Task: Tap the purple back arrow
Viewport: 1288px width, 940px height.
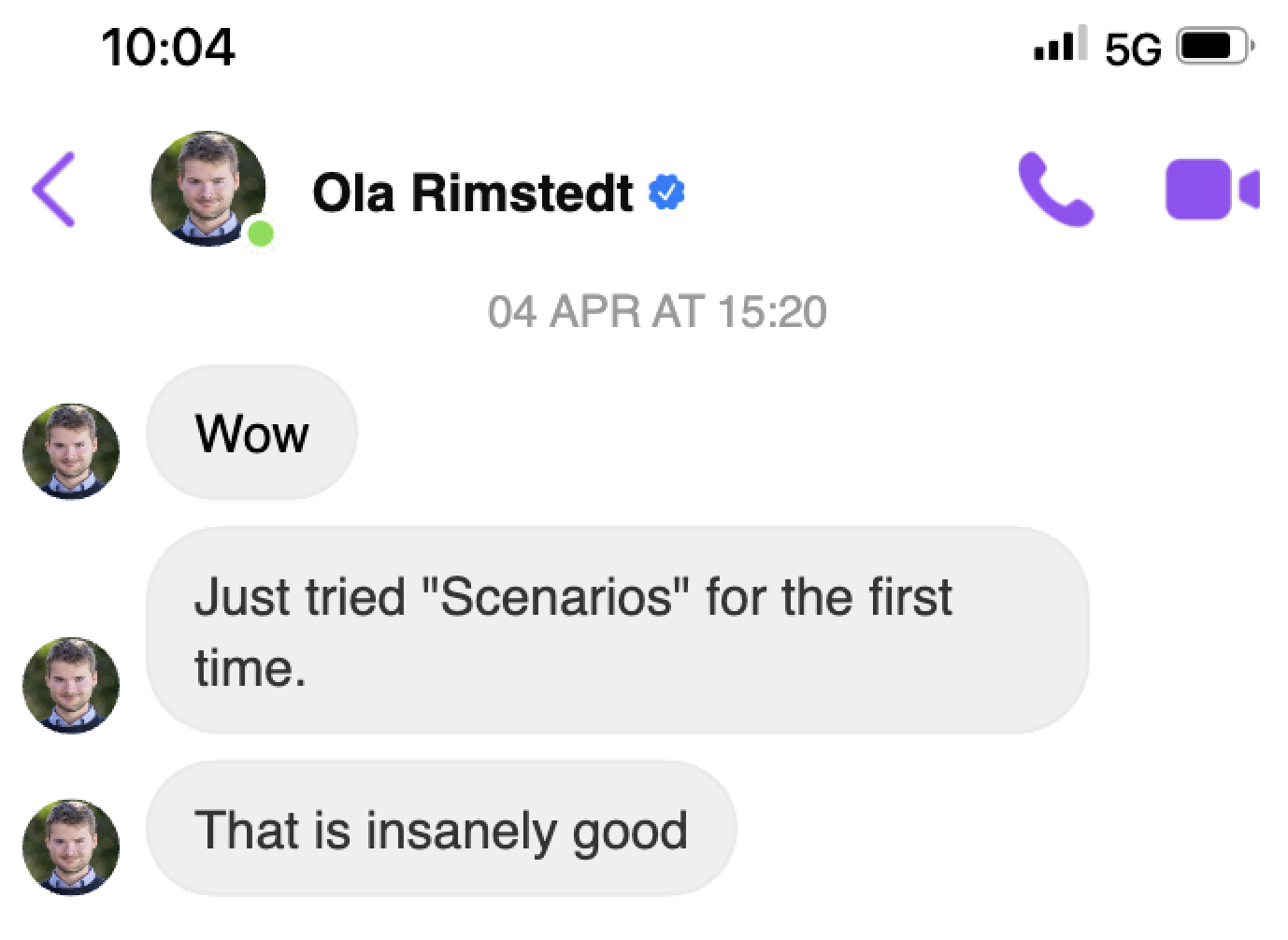Action: 53,190
